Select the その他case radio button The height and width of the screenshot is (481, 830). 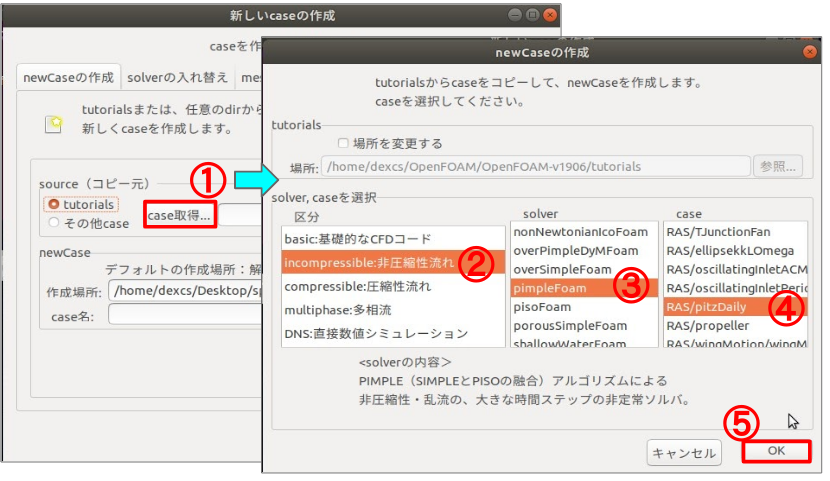pyautogui.click(x=54, y=223)
